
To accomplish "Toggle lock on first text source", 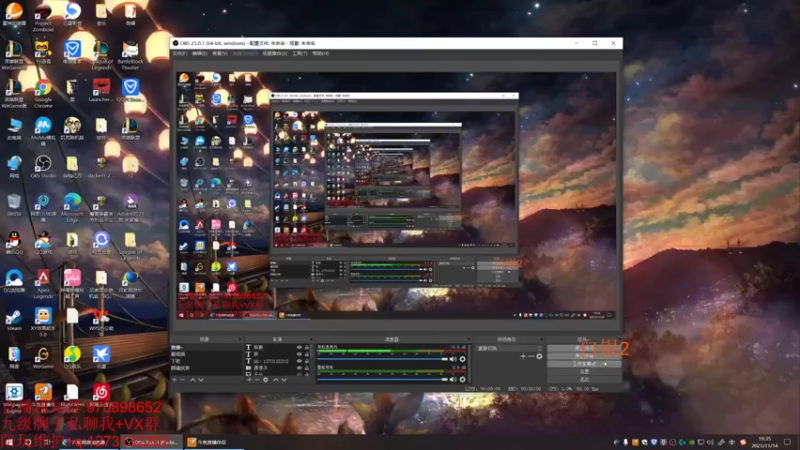I will (x=307, y=347).
